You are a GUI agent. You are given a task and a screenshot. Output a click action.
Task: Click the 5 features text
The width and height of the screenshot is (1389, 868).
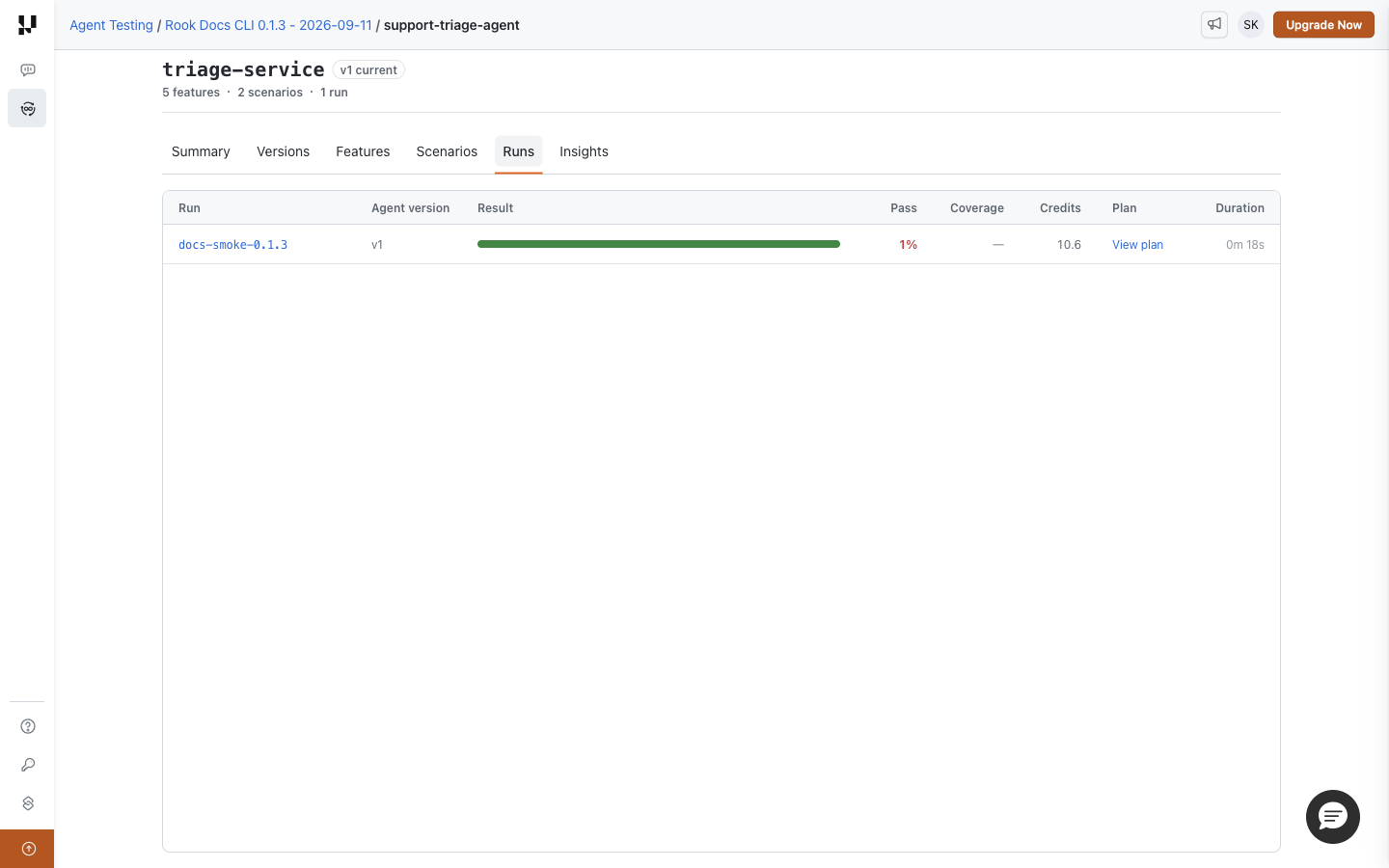click(x=191, y=93)
